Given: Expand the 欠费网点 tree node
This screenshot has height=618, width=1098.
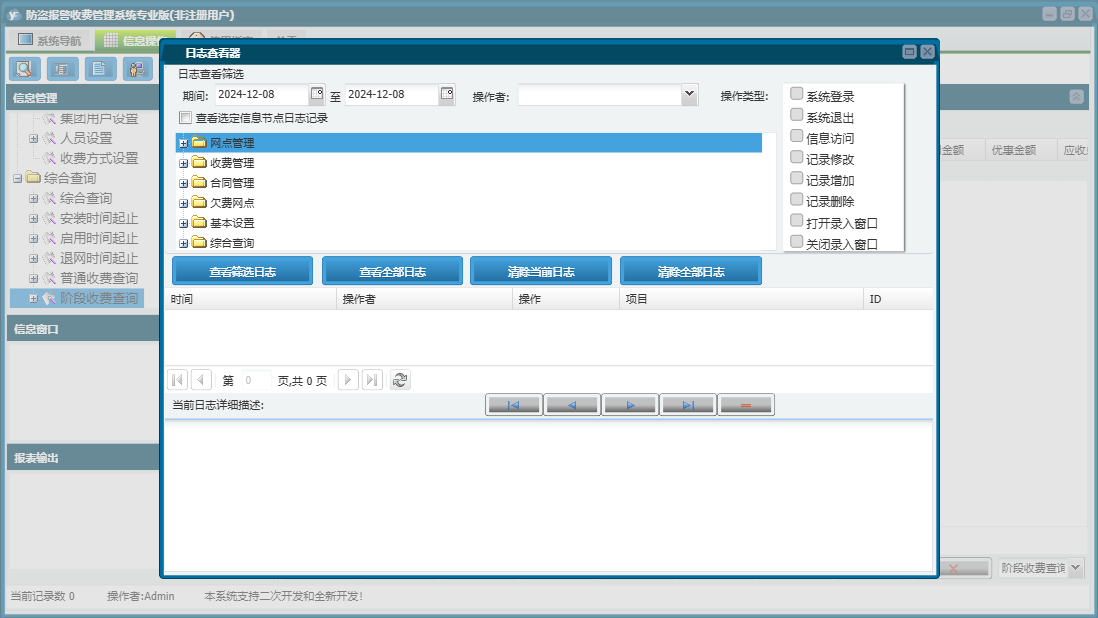Looking at the screenshot, I should click(x=183, y=204).
